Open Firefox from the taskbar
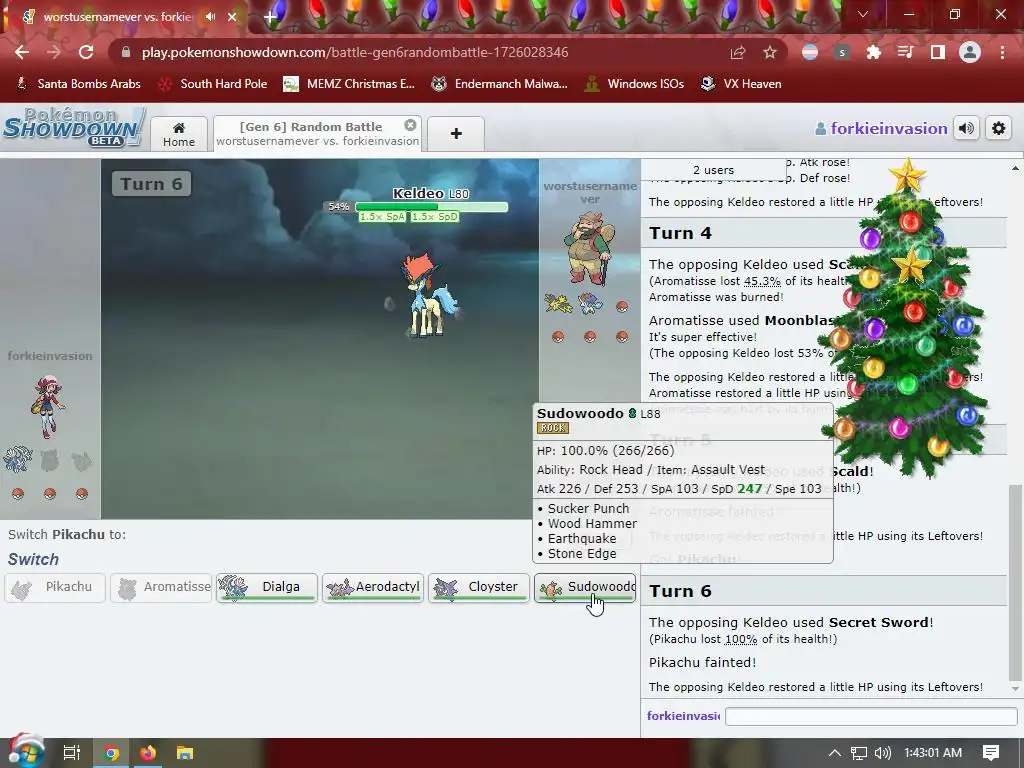This screenshot has width=1024, height=768. coord(148,753)
